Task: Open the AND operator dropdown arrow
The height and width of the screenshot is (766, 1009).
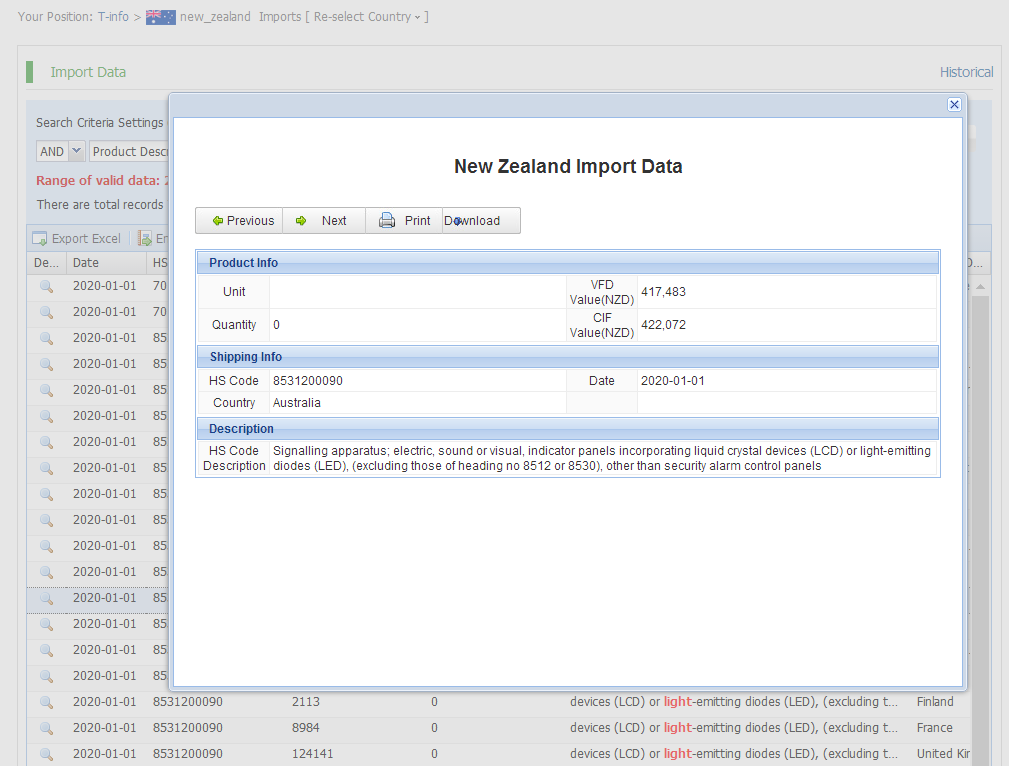Action: [x=77, y=152]
